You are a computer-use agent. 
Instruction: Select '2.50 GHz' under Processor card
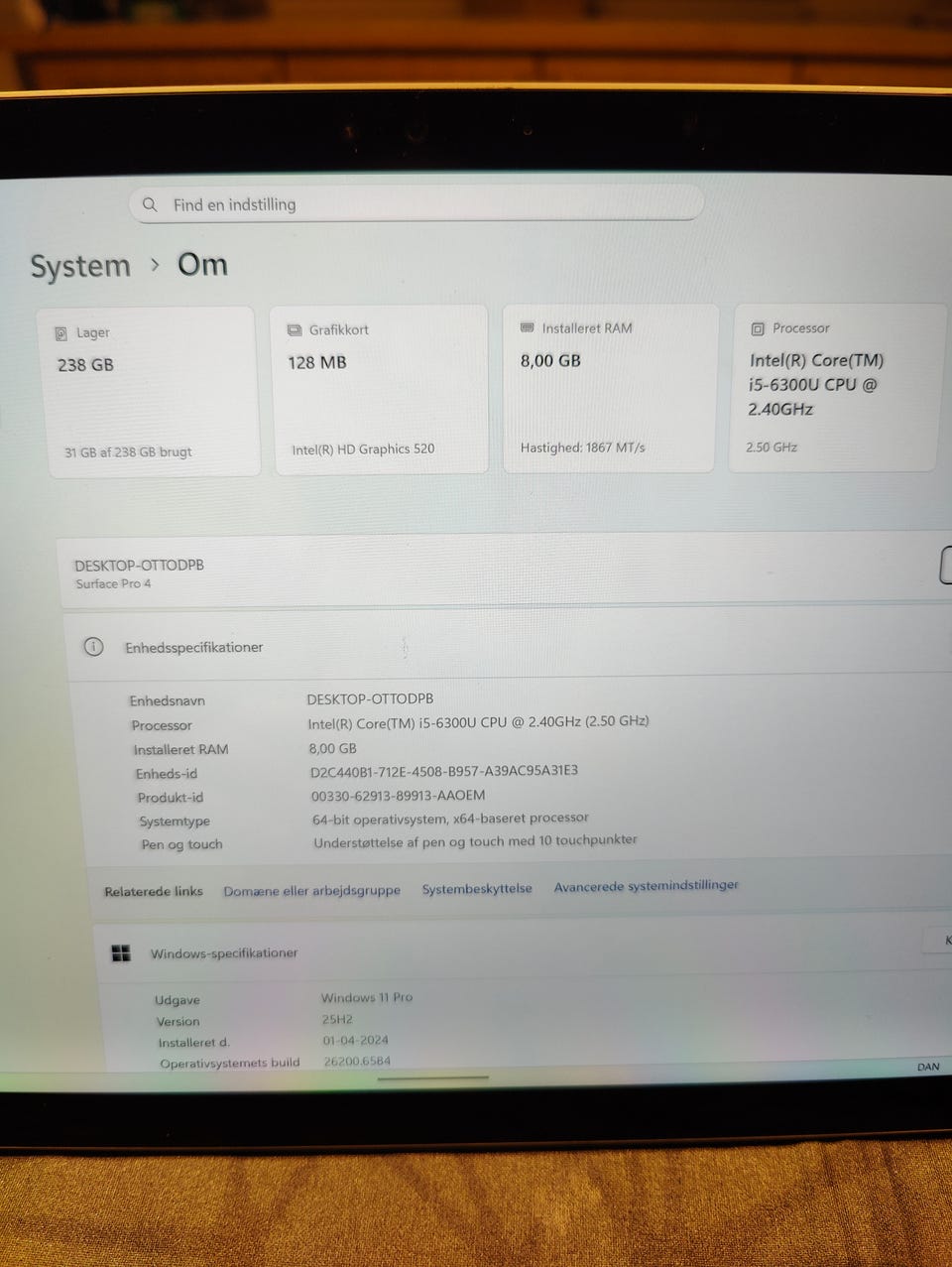coord(772,447)
